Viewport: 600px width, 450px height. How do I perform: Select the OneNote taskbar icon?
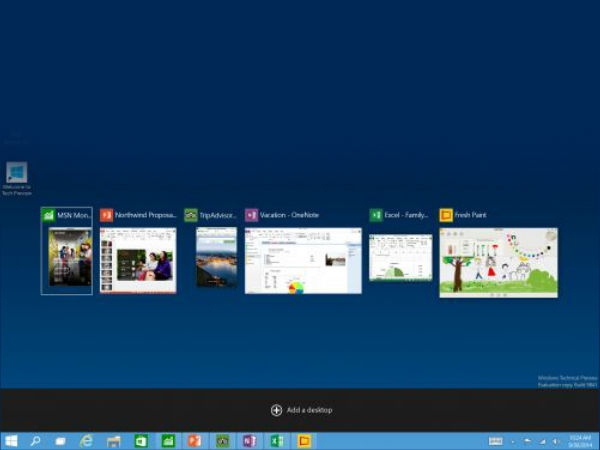(x=249, y=441)
